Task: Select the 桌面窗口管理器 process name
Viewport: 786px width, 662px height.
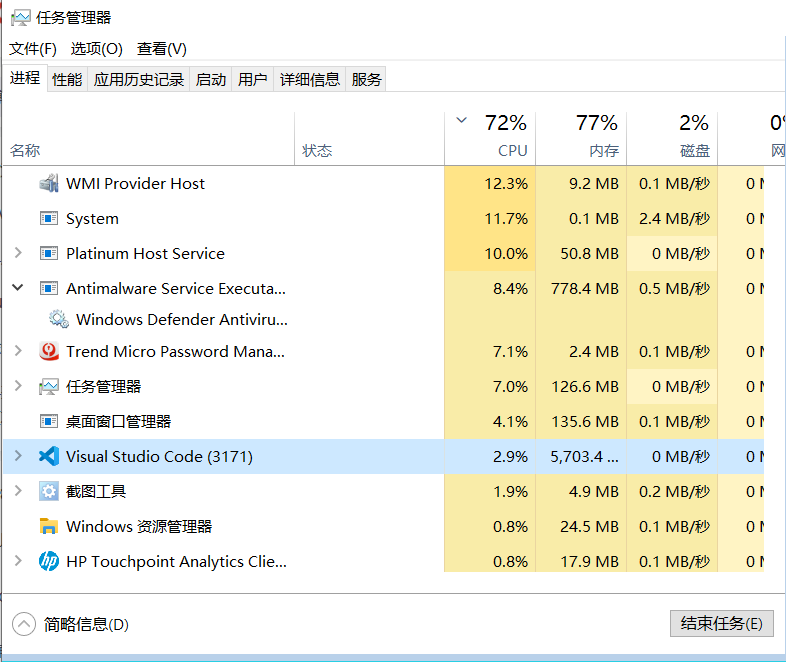Action: pos(118,421)
